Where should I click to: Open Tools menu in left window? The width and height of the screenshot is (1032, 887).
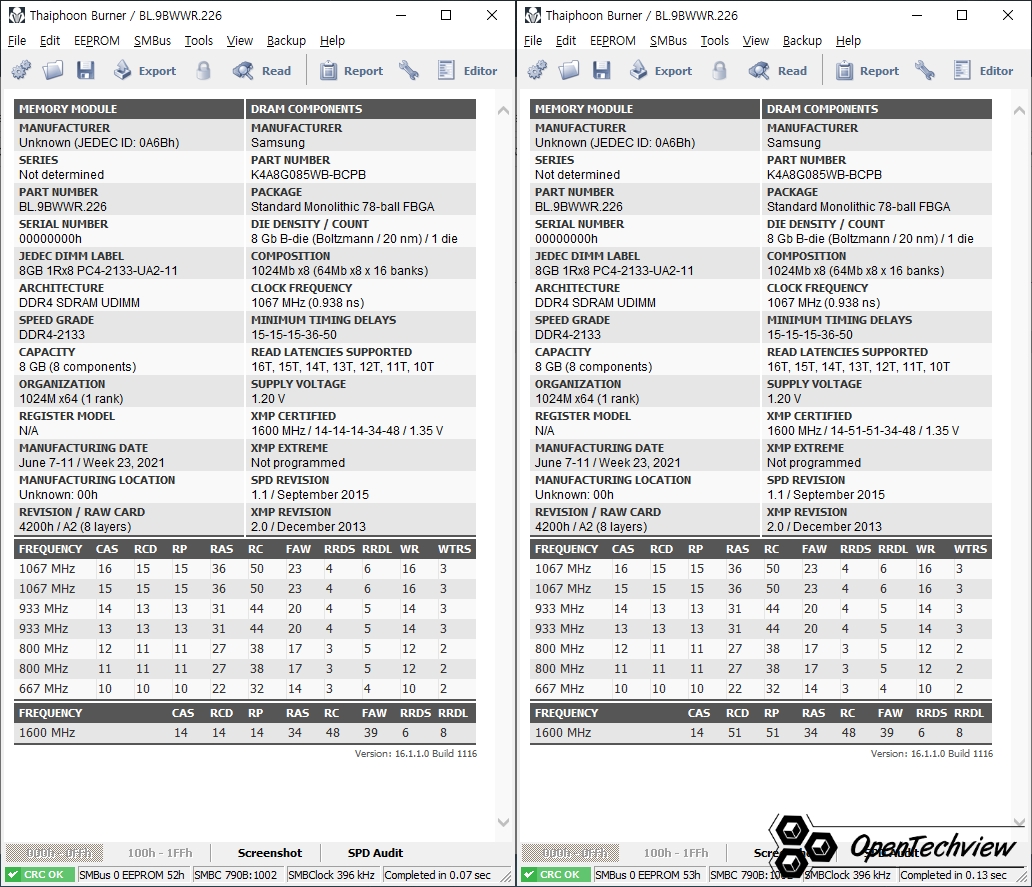pyautogui.click(x=198, y=40)
